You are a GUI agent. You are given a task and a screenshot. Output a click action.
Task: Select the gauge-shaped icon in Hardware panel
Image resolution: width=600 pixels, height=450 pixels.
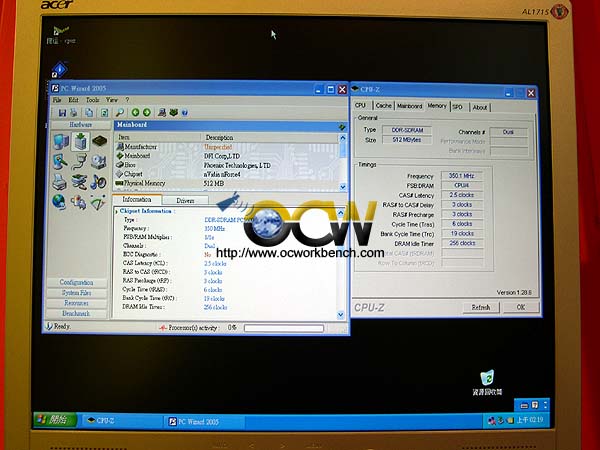(98, 202)
